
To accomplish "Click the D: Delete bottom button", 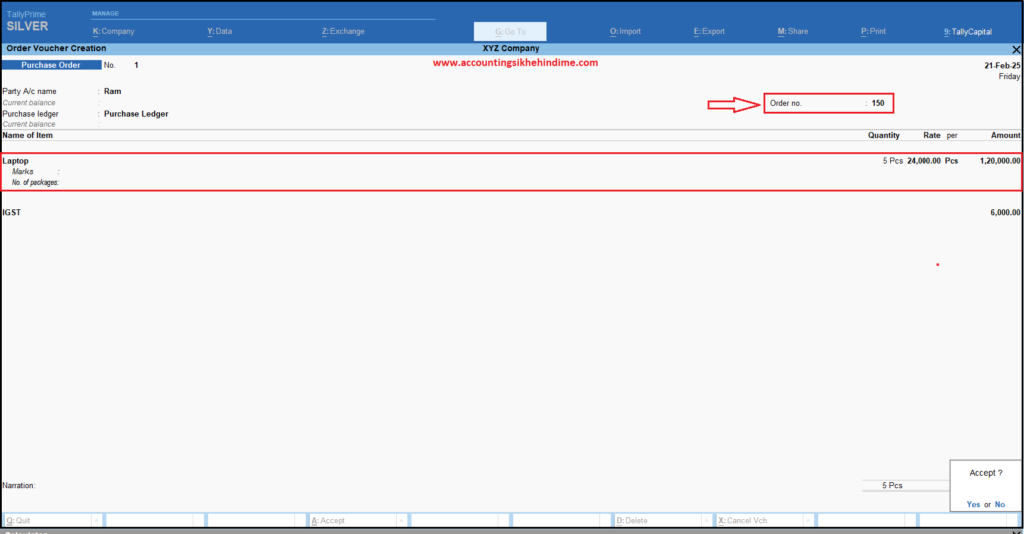I will coord(658,520).
